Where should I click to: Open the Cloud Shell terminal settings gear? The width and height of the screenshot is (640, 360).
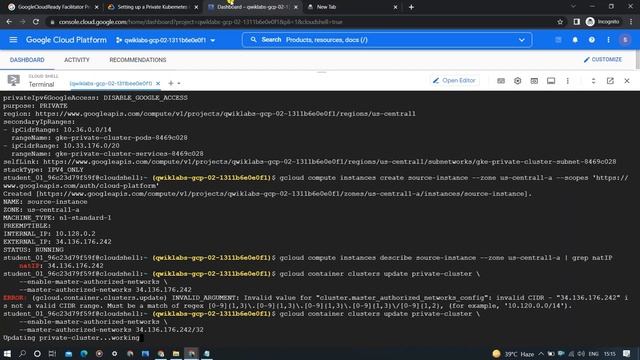[x=518, y=81]
